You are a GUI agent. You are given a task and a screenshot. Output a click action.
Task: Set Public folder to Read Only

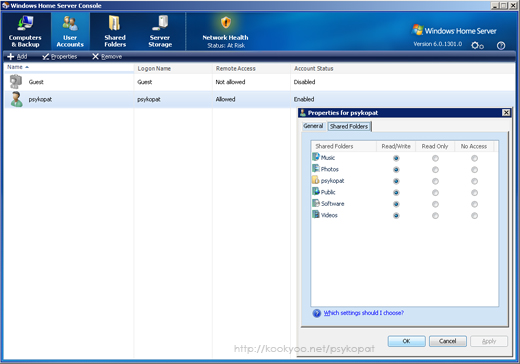pos(435,193)
